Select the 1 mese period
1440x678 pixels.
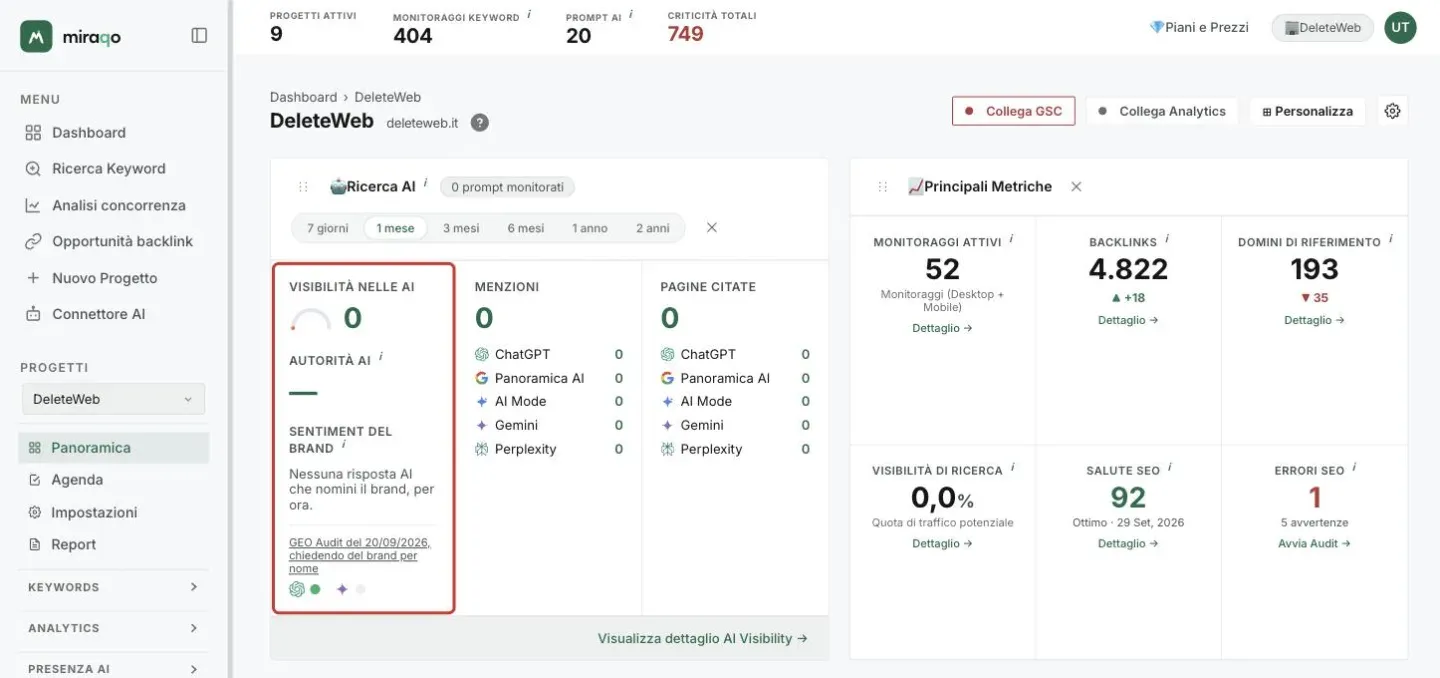395,228
